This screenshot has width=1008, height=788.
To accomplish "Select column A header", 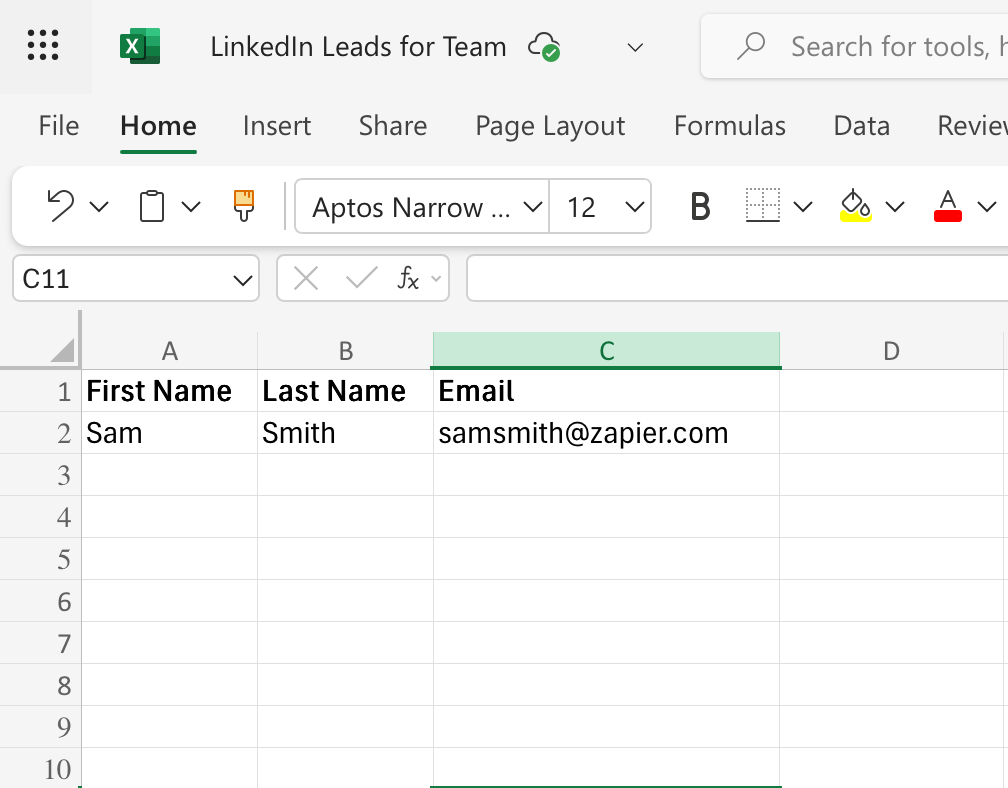I will point(169,351).
